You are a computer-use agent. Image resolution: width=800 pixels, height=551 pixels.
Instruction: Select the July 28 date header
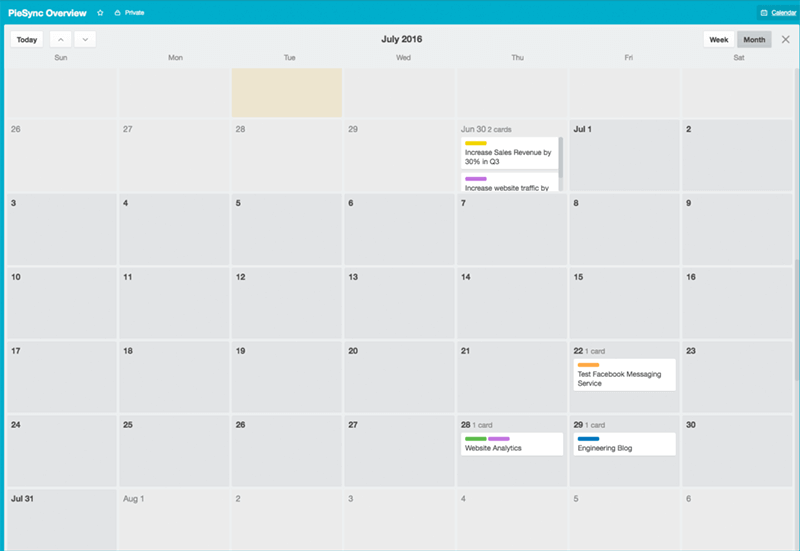pyautogui.click(x=477, y=425)
